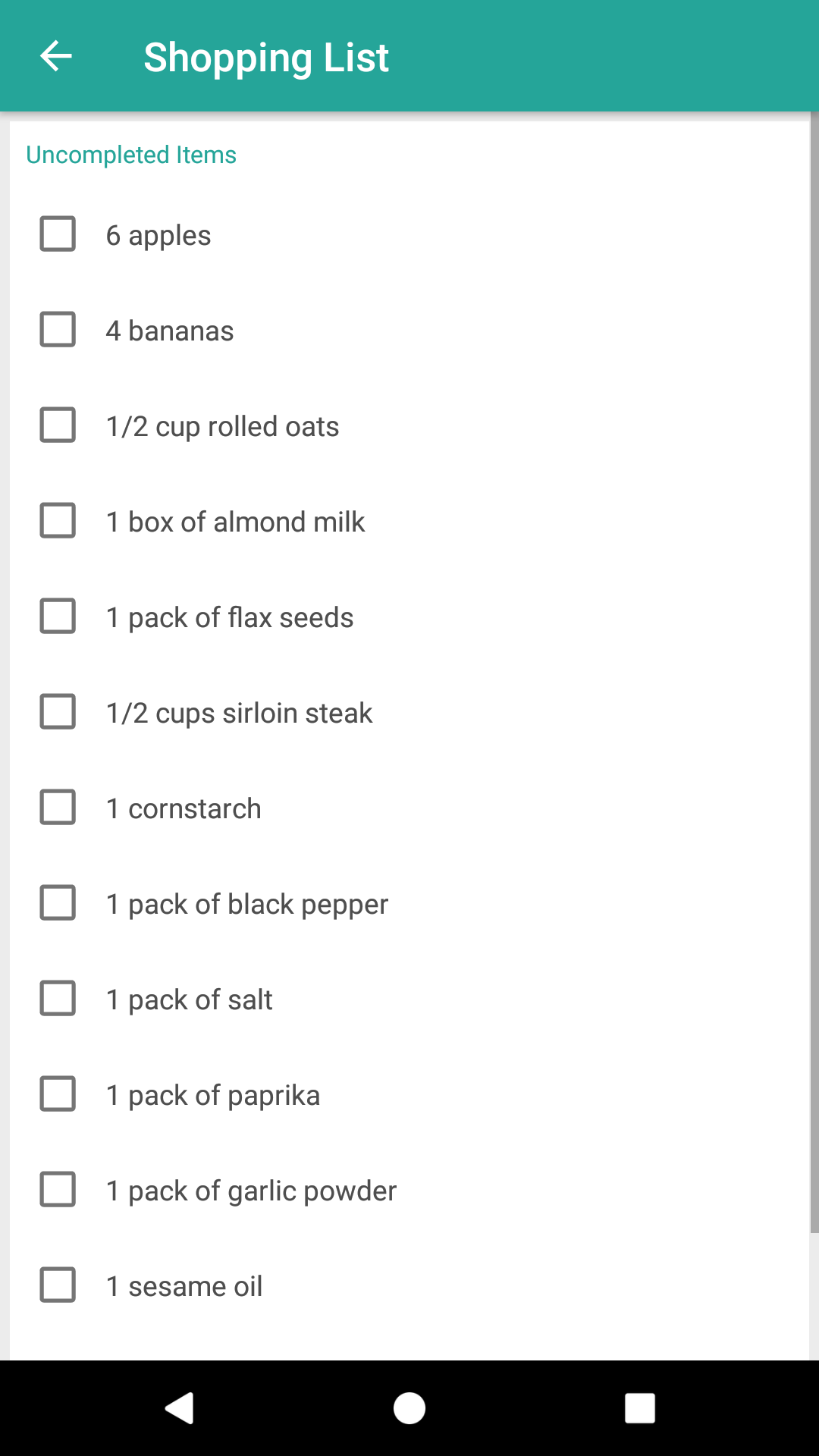Tap the back arrow in header
Viewport: 819px width, 1456px height.
click(55, 56)
